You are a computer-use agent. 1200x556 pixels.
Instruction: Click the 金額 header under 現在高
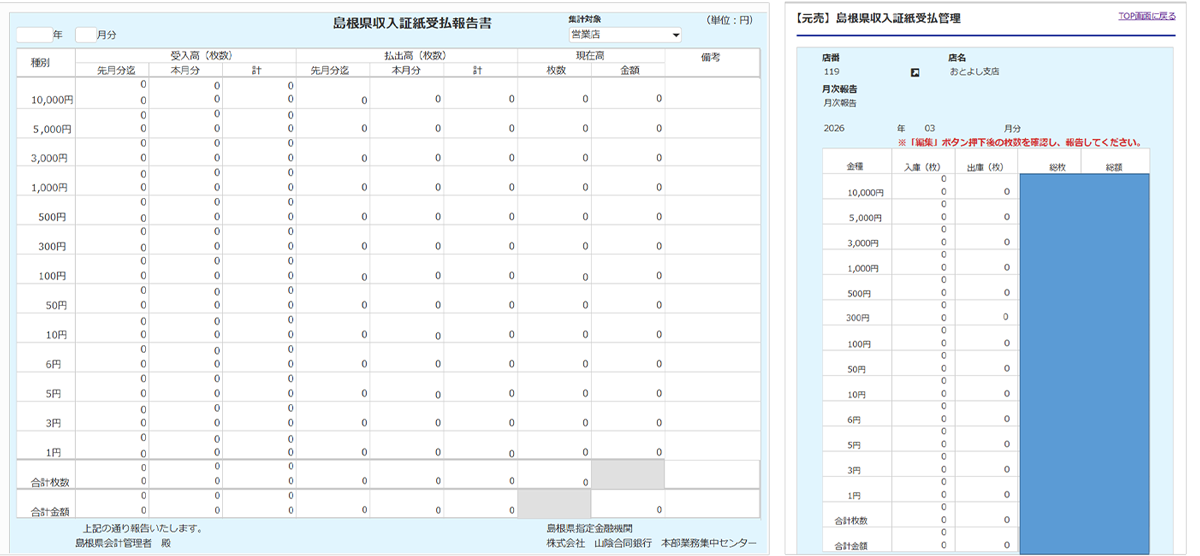(628, 70)
